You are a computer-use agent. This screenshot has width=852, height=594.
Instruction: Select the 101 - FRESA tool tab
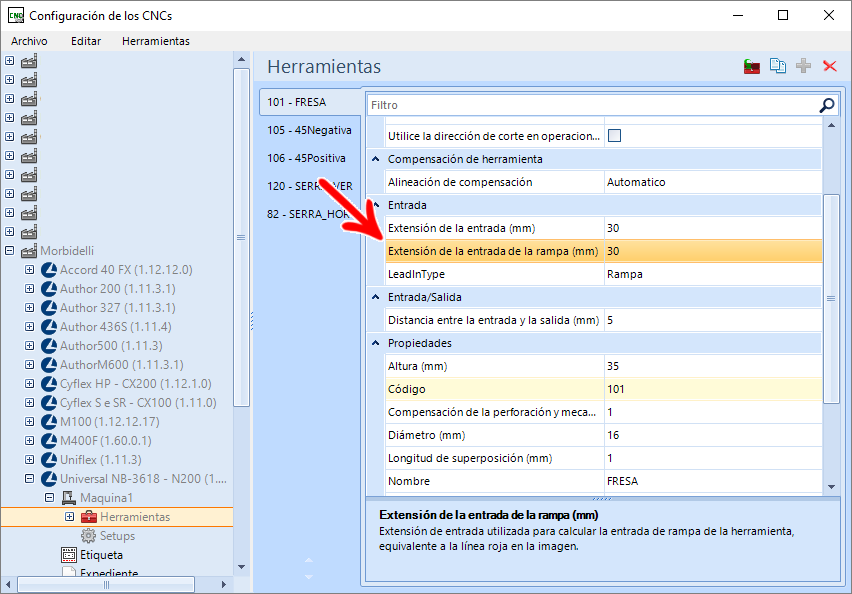click(310, 102)
